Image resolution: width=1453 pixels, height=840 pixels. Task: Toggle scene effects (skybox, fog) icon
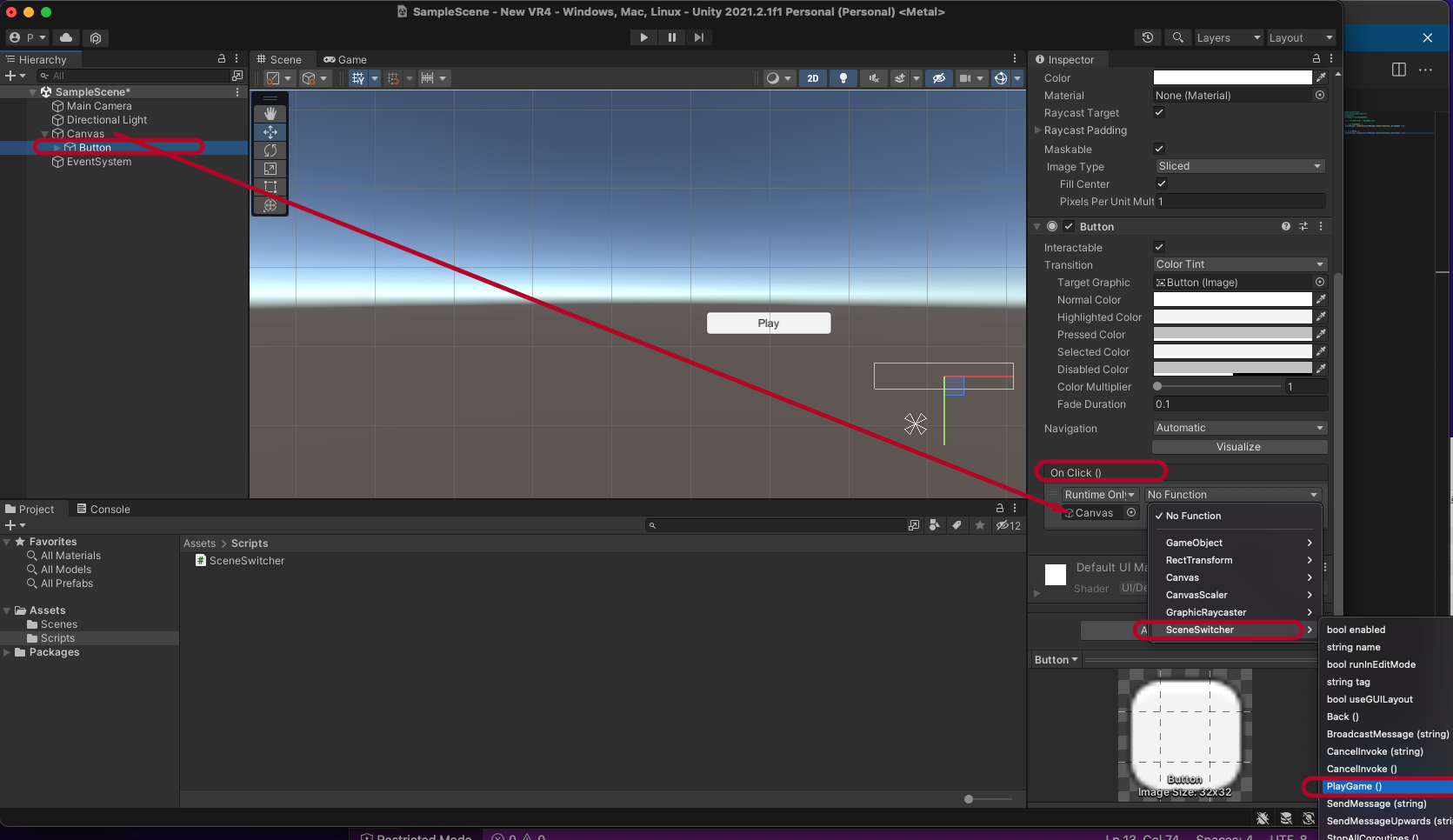coord(900,78)
